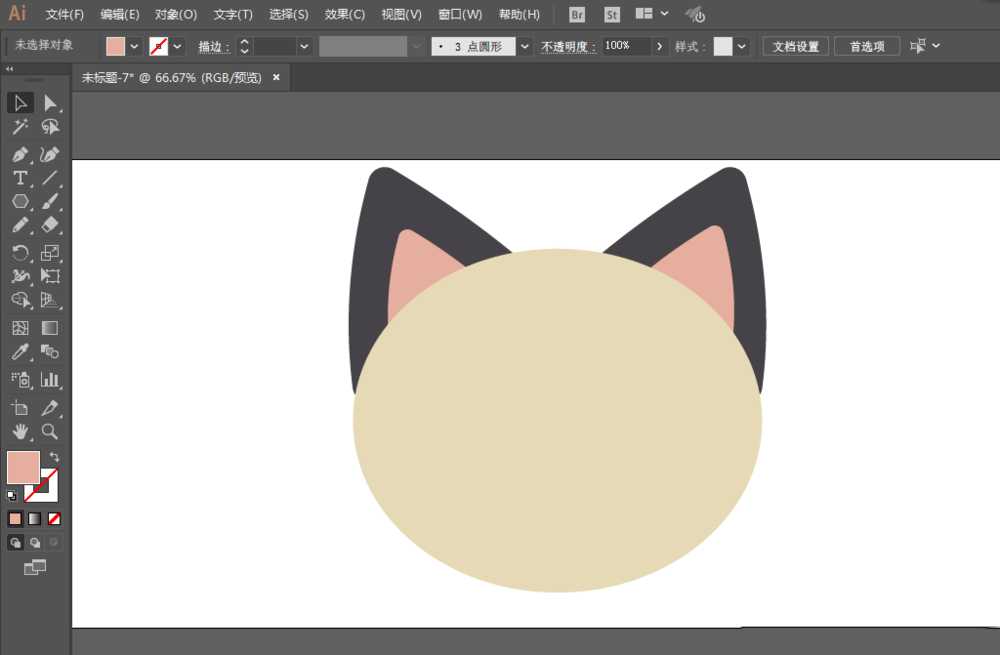
Task: Open the 效果(C) menu
Action: [x=343, y=14]
